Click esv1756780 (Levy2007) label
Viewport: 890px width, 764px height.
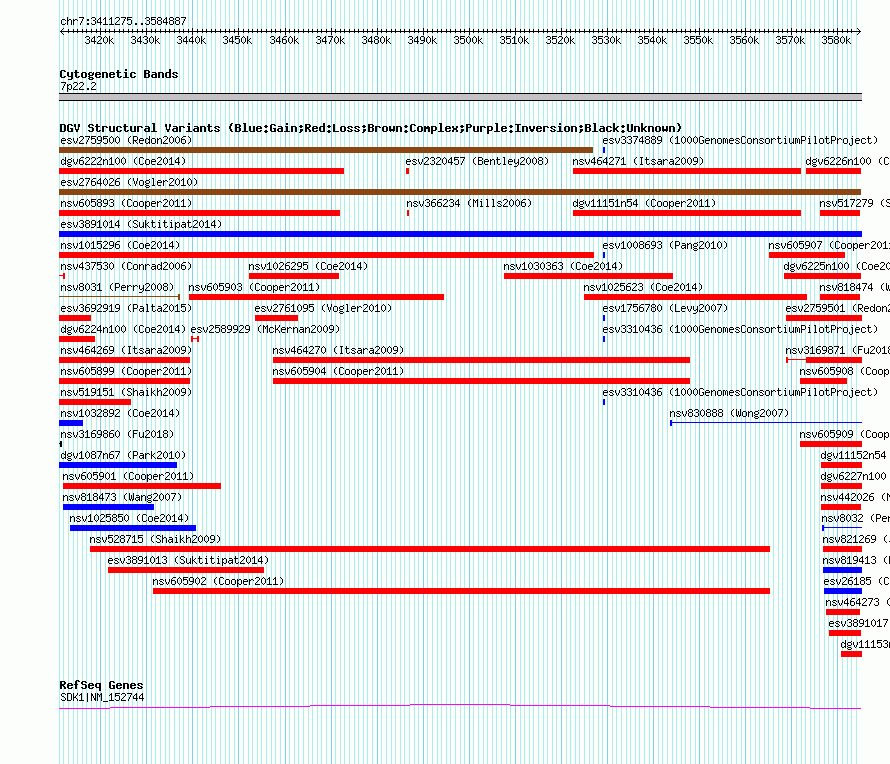click(x=665, y=308)
